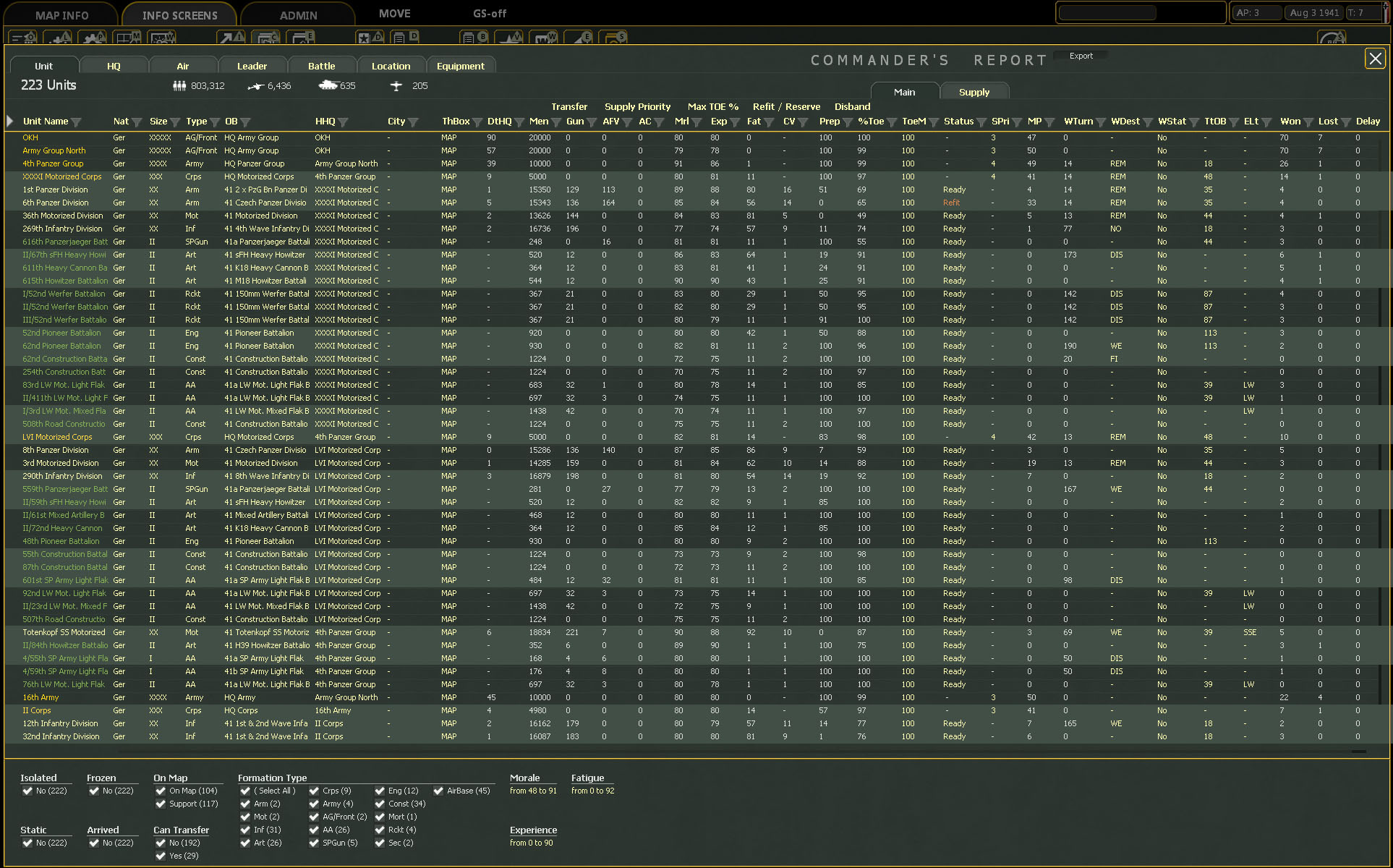1393x868 pixels.
Task: Click the Export button
Action: point(1081,56)
